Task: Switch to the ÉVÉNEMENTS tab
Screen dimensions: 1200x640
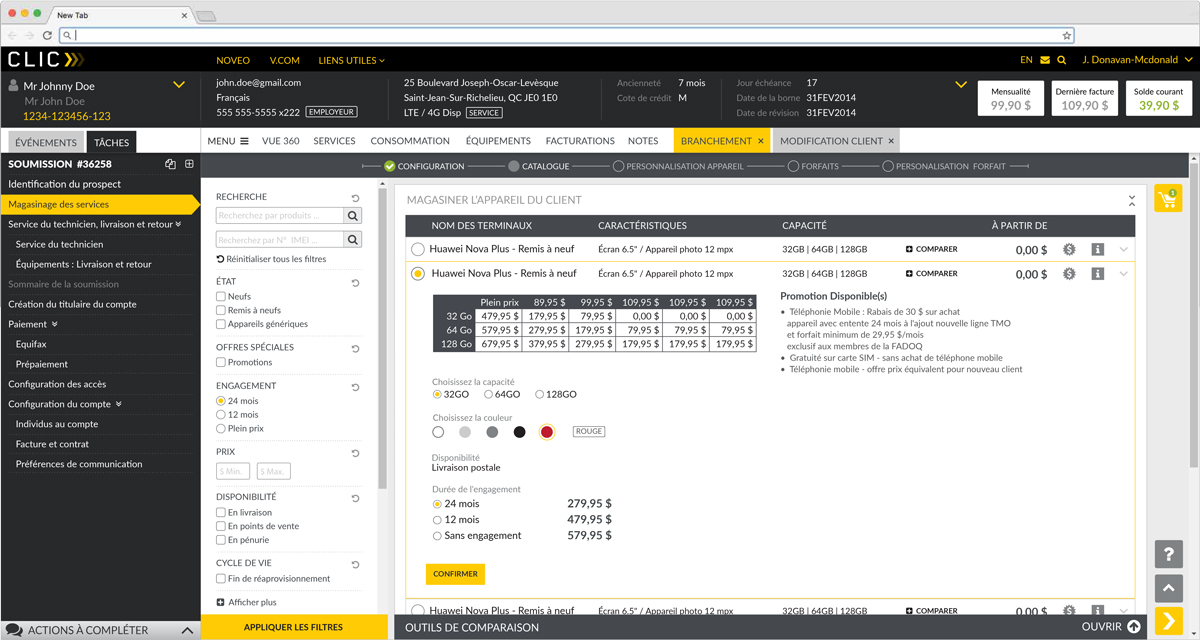Action: (x=46, y=143)
